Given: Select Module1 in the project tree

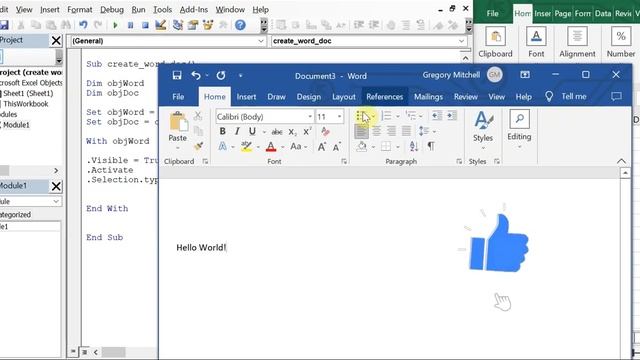Looking at the screenshot, I should pyautogui.click(x=16, y=125).
